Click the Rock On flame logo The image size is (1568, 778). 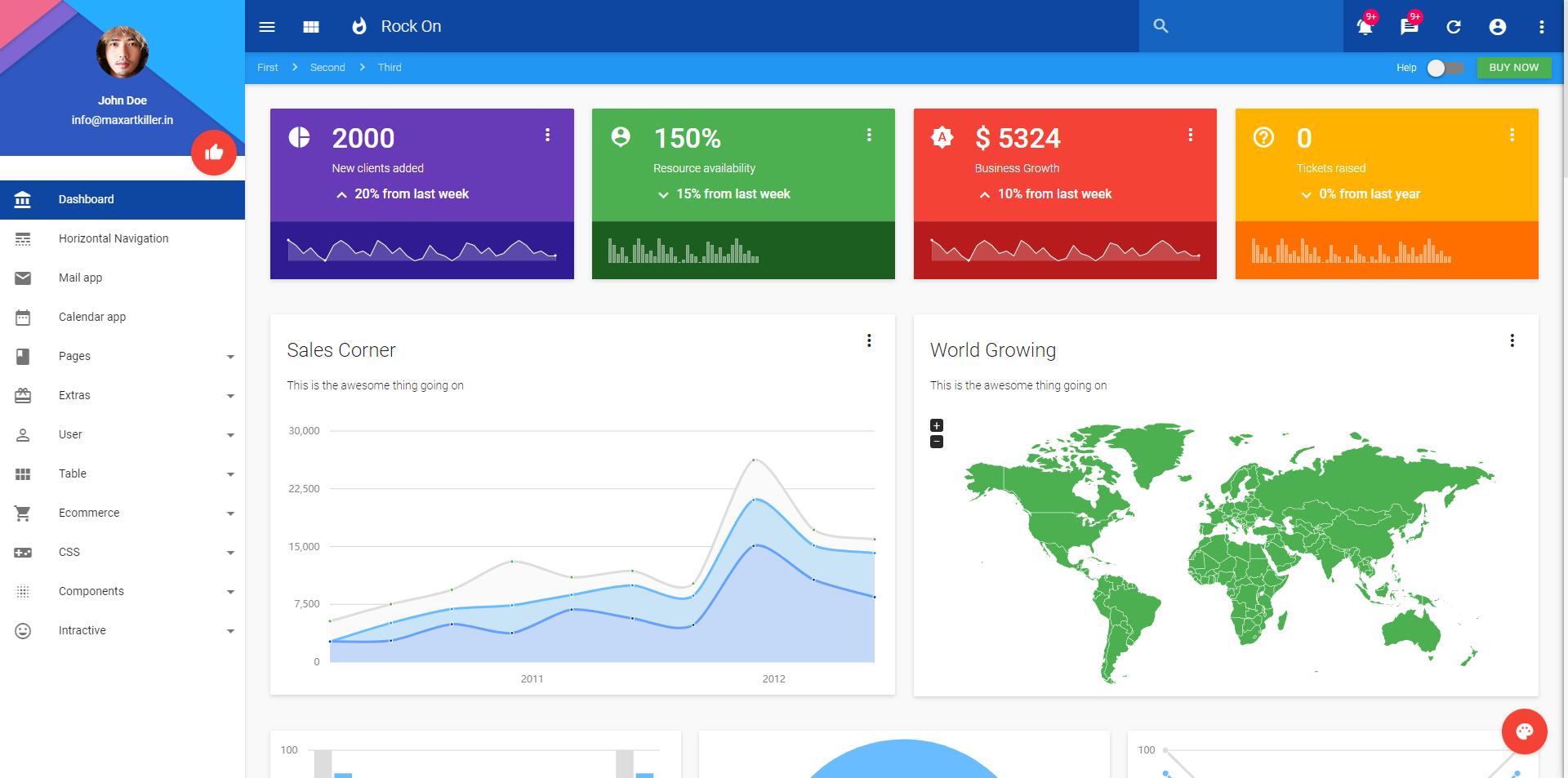tap(359, 26)
